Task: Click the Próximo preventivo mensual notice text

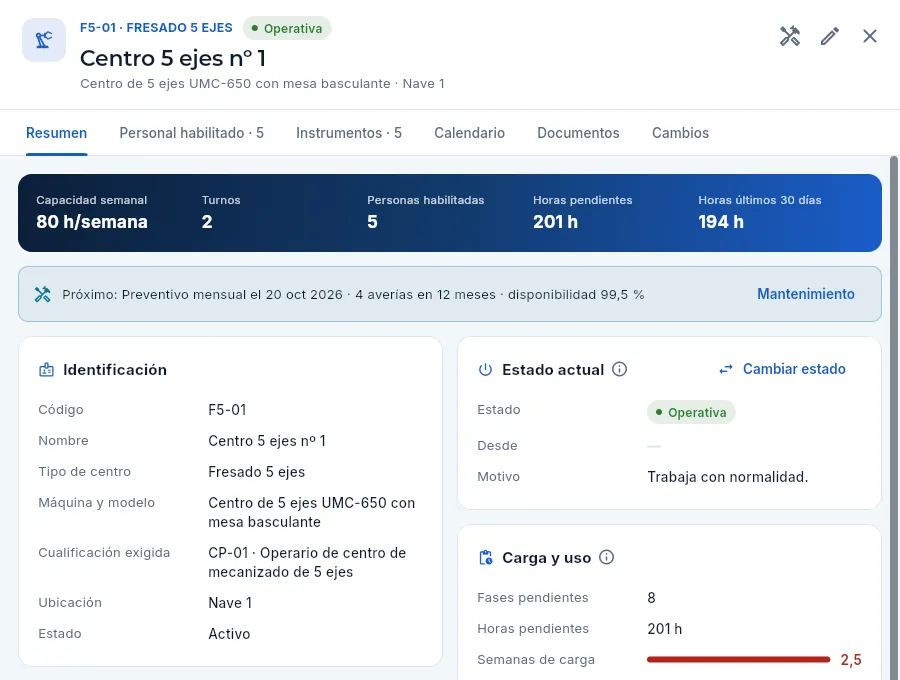Action: [x=353, y=294]
